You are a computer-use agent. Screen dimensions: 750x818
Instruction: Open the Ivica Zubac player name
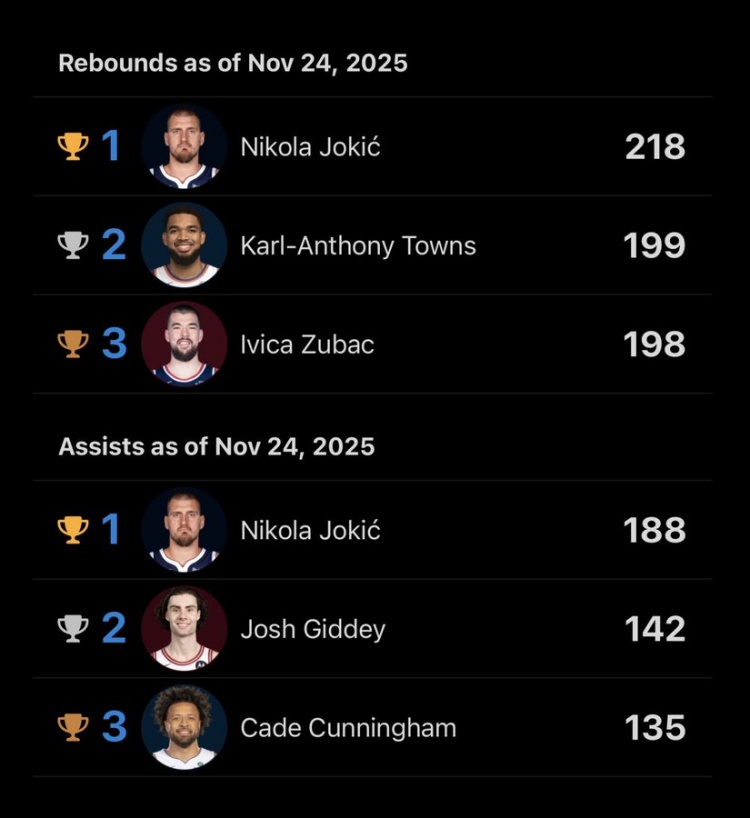[x=307, y=345]
